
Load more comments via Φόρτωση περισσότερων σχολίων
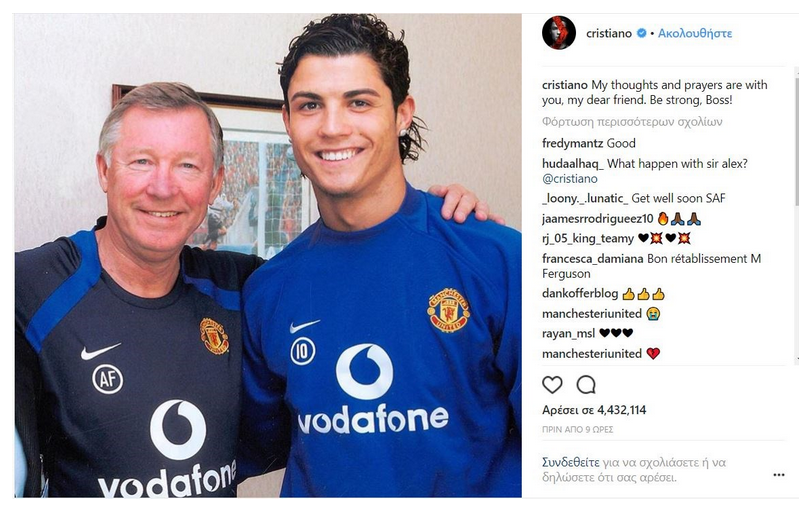tap(632, 122)
